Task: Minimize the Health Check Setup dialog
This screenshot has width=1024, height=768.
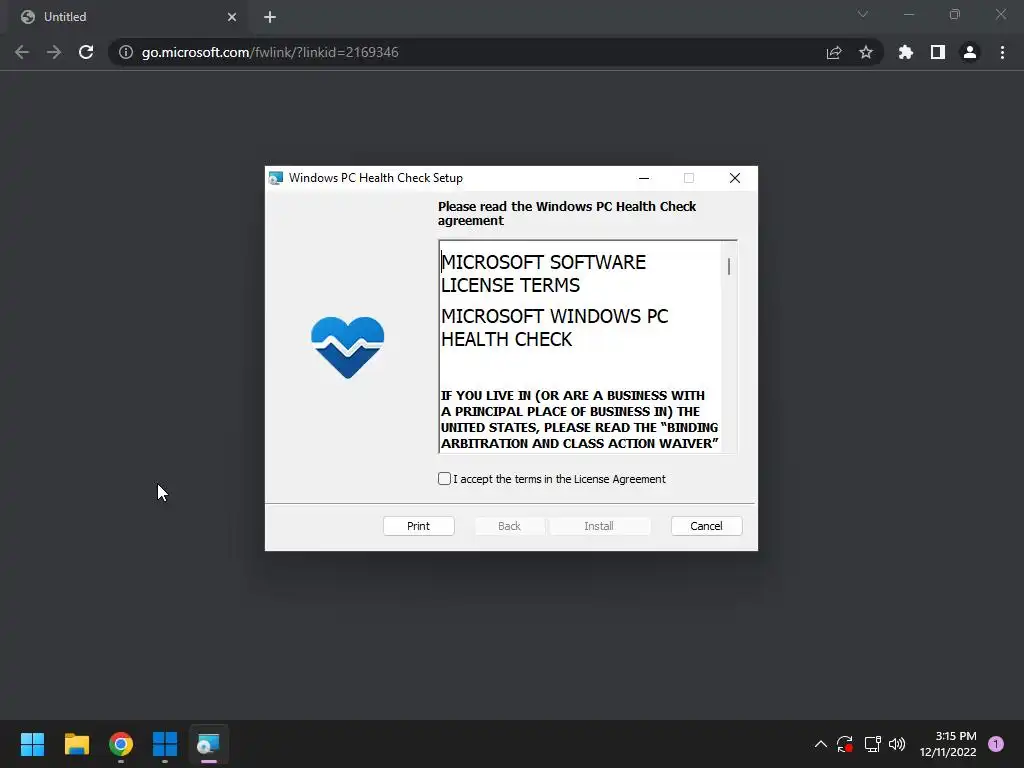Action: [x=644, y=178]
